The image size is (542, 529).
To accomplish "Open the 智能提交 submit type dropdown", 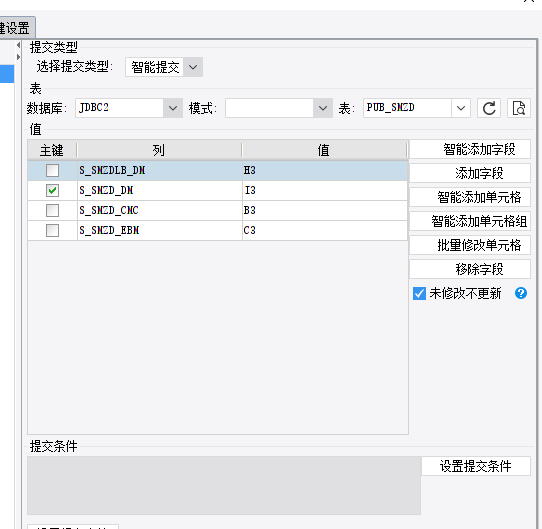I will (164, 67).
